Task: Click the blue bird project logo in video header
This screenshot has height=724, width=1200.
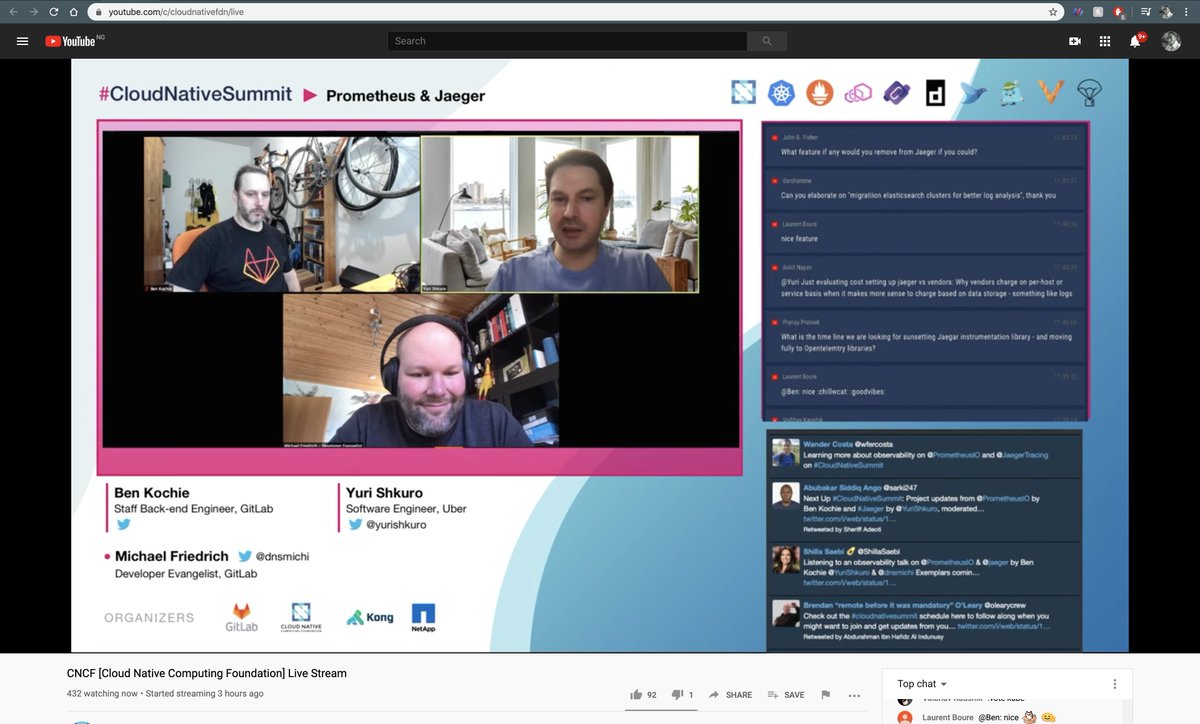Action: click(973, 93)
